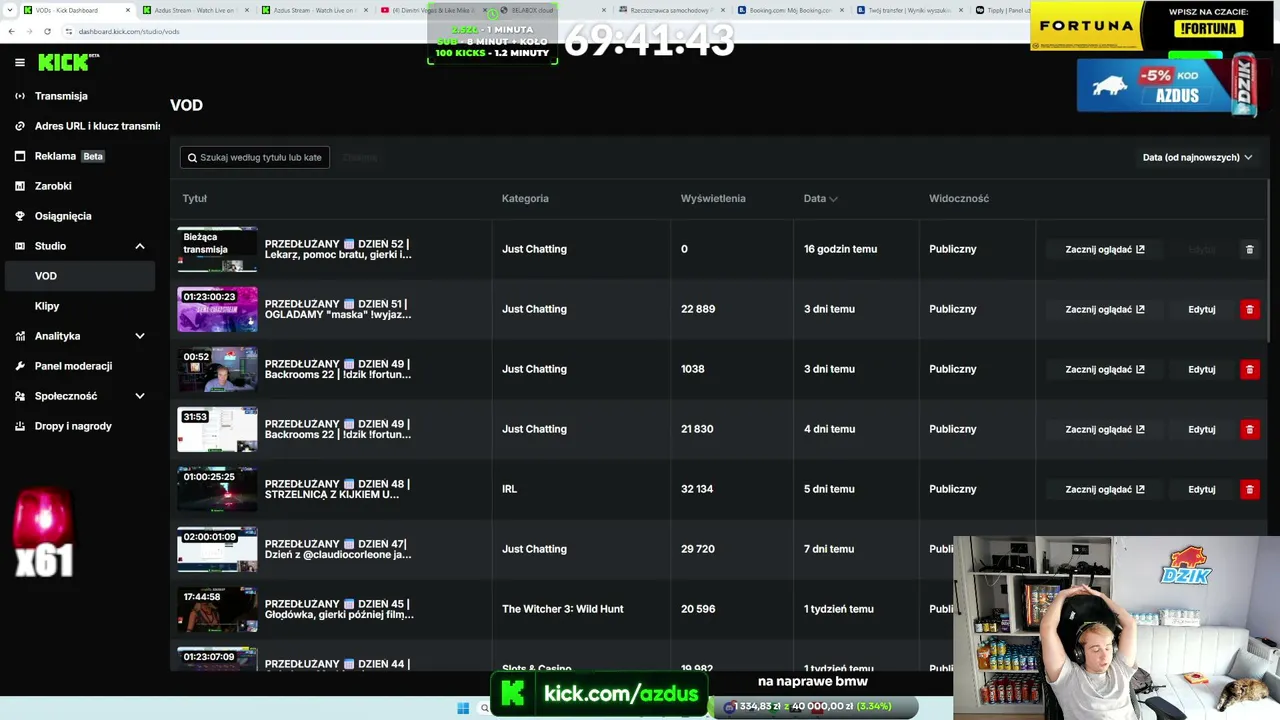Click the date cell '16 godzin temu'
Screen dimensions: 1280x720
pos(840,249)
